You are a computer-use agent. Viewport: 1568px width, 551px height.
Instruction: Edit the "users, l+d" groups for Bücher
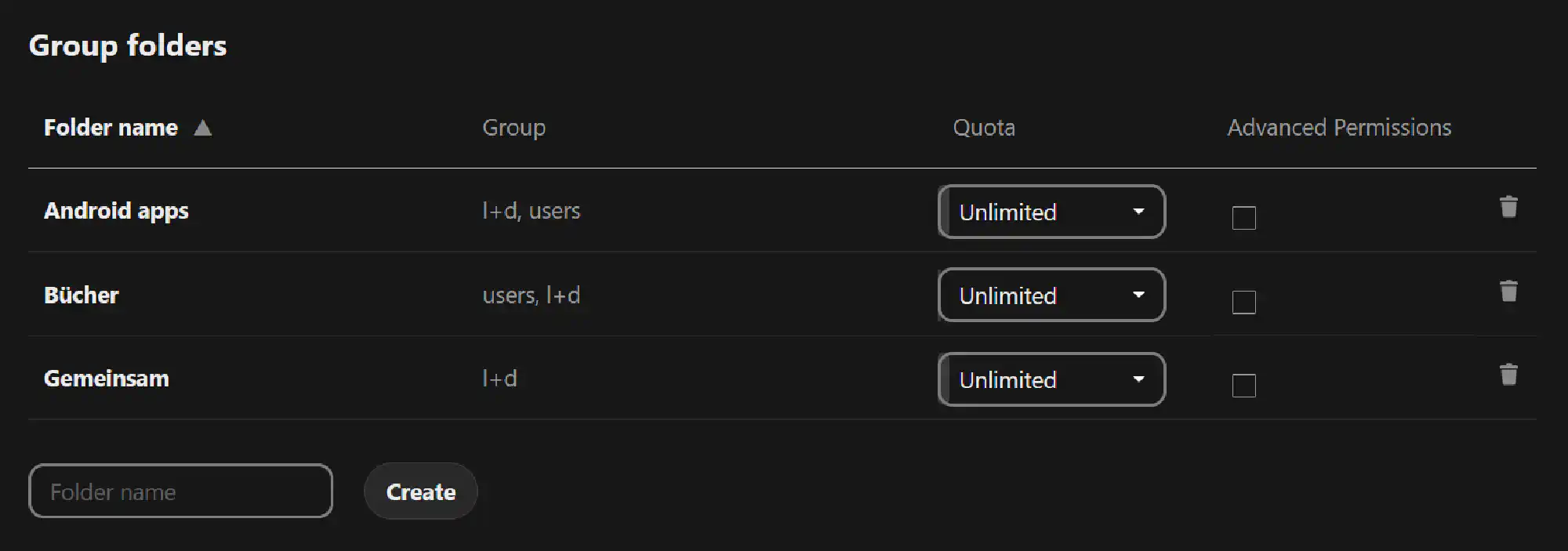(532, 295)
